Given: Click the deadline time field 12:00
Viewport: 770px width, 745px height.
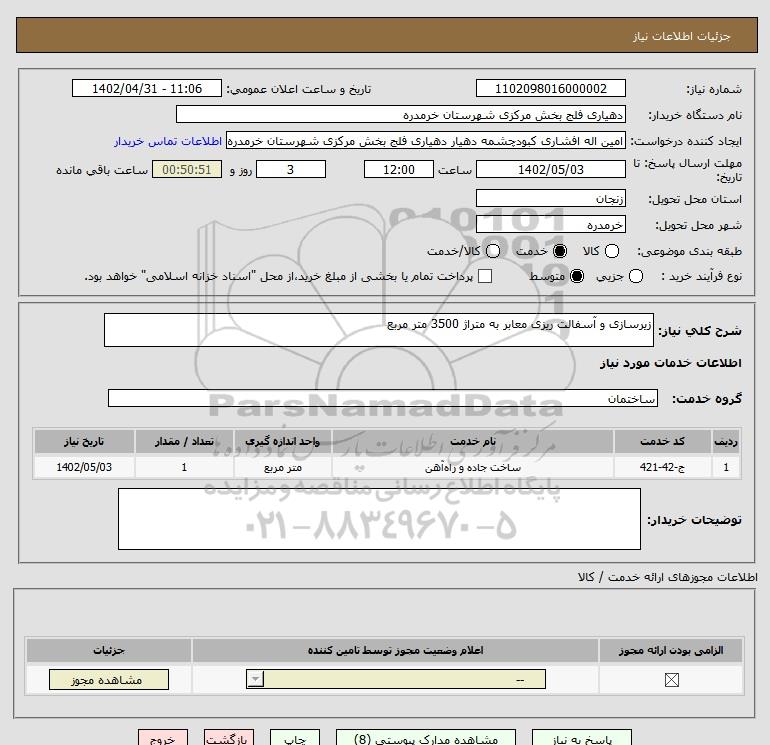Looking at the screenshot, I should tap(399, 169).
